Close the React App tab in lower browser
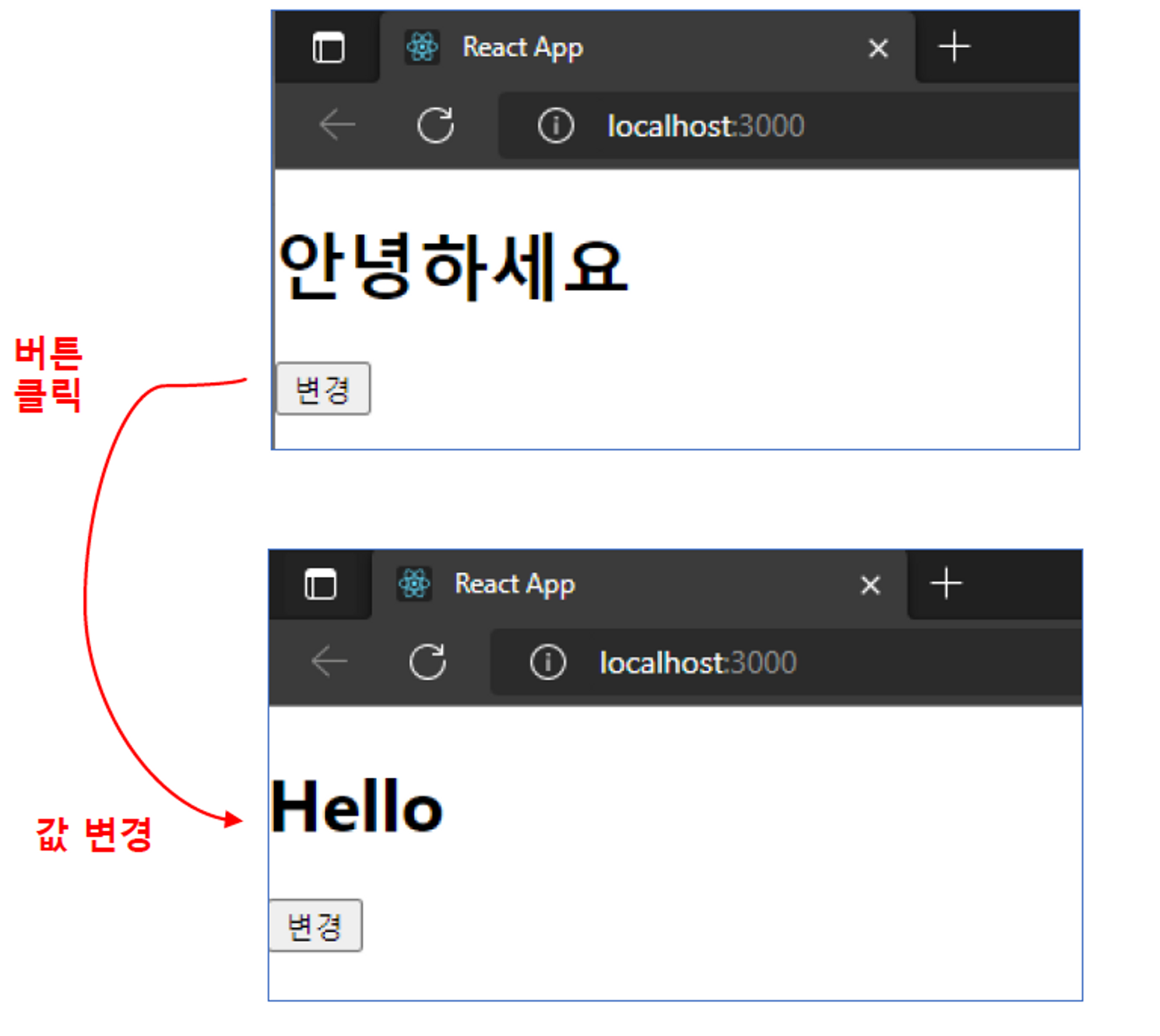 870,585
